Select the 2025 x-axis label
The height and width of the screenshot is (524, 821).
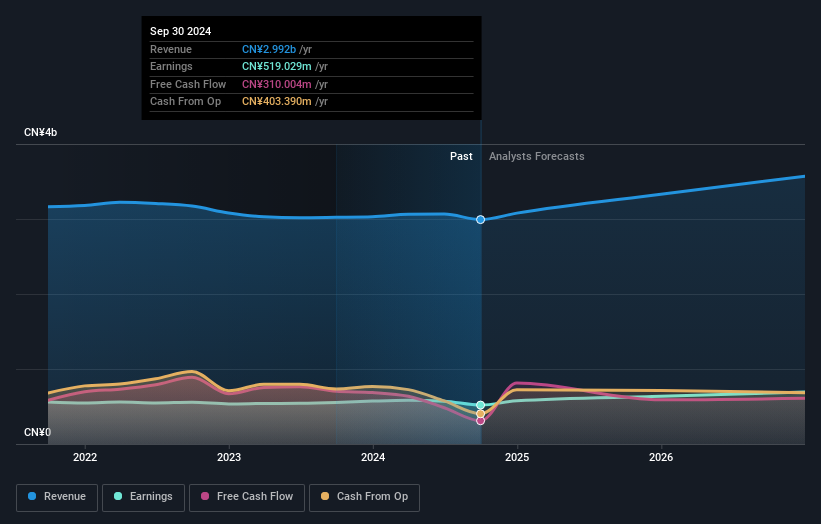(x=517, y=457)
